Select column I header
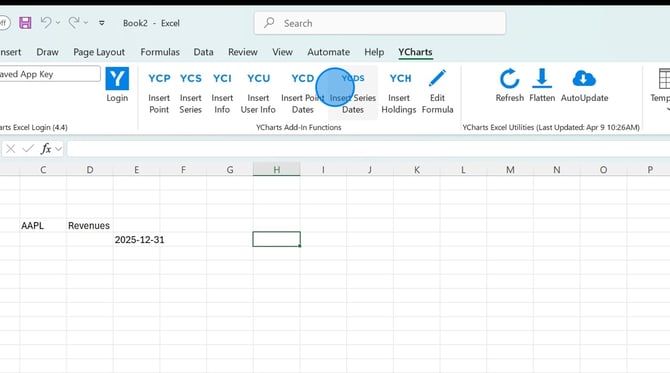This screenshot has width=670, height=373. (x=323, y=170)
